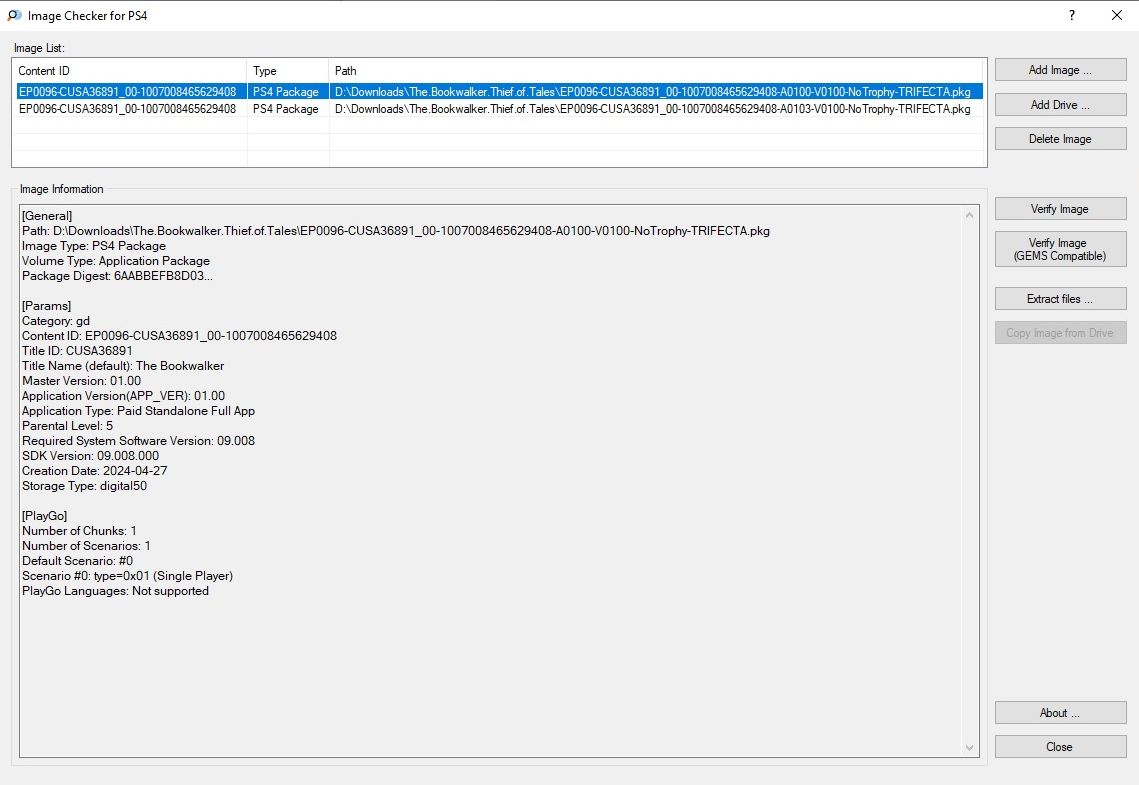Click the Title ID: CUSA36891 line
Image resolution: width=1139 pixels, height=785 pixels.
pos(77,351)
